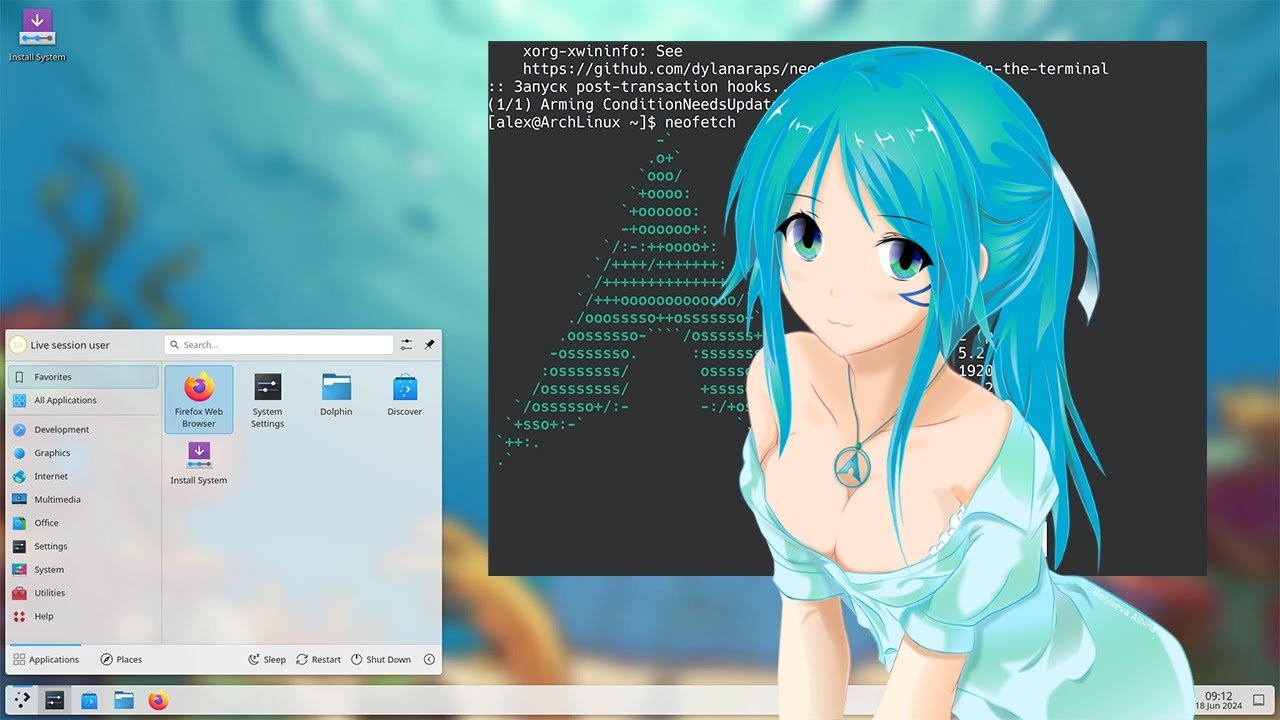
Task: Click the Show Desktop icon in the tray
Action: pos(1259,700)
